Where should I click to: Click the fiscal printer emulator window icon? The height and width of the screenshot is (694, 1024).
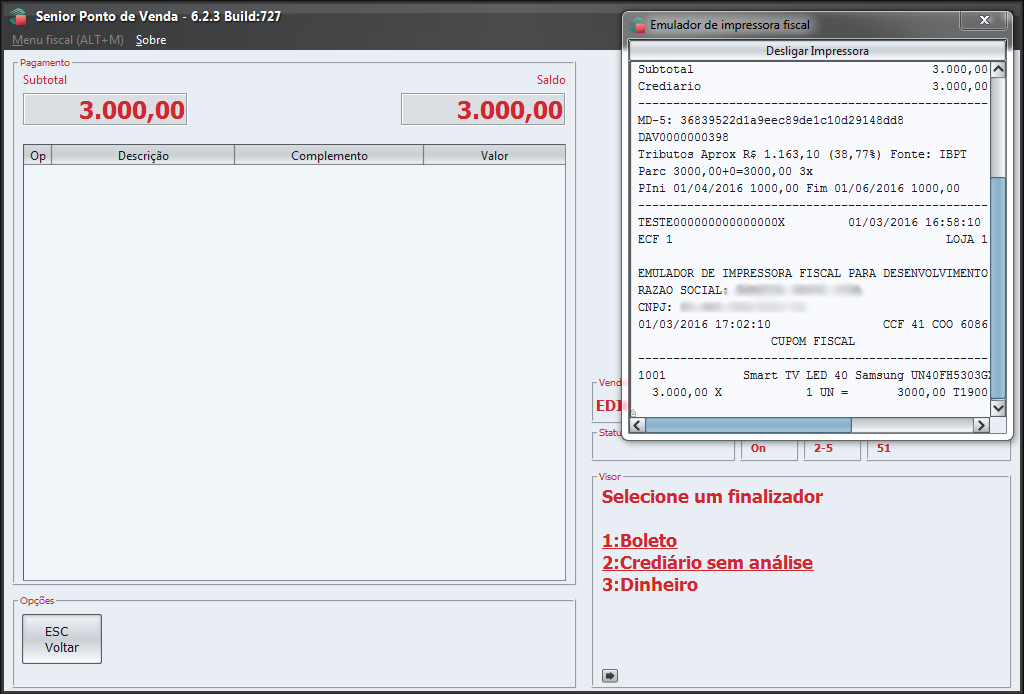tap(637, 25)
